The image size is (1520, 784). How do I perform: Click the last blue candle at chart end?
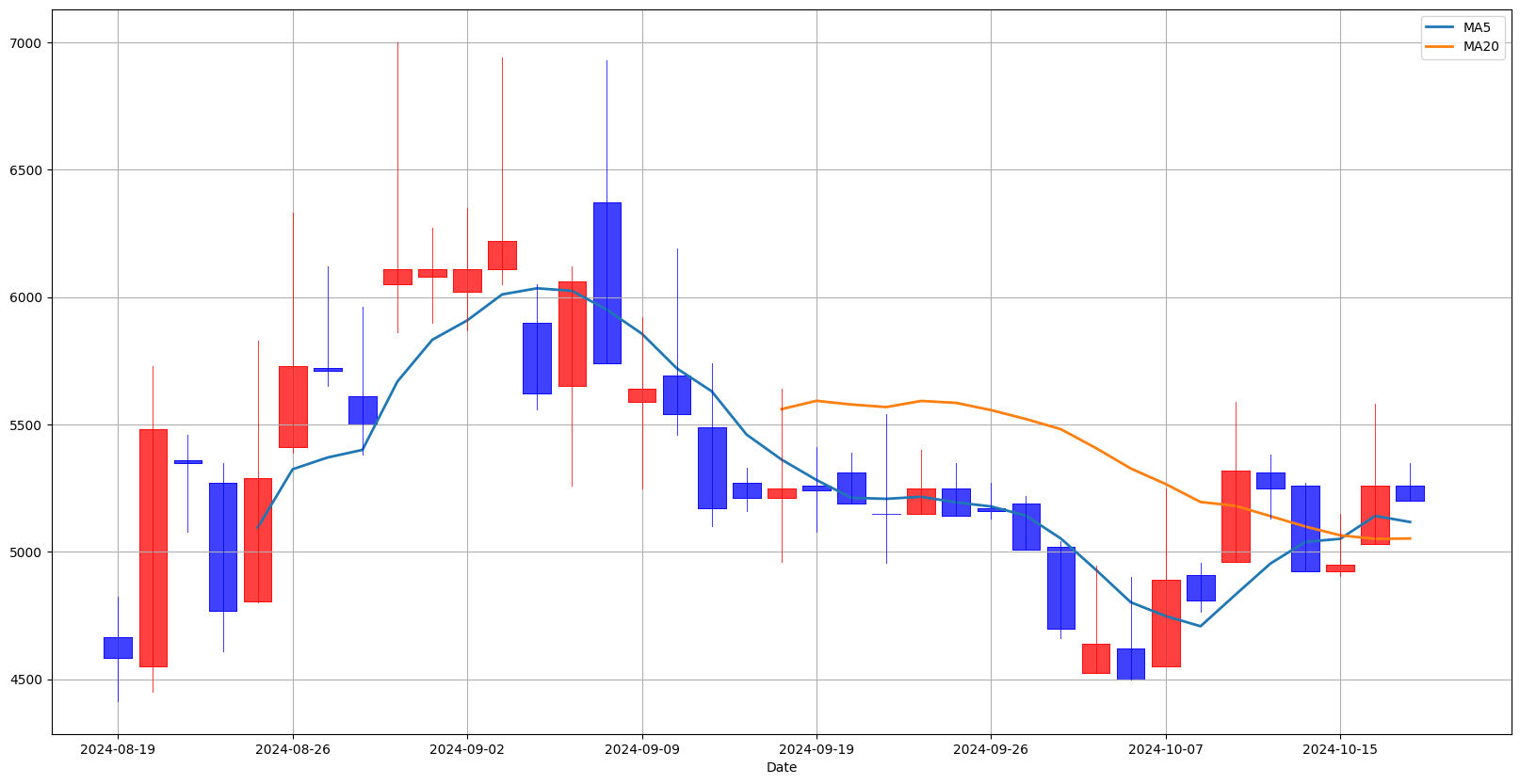pos(1410,493)
